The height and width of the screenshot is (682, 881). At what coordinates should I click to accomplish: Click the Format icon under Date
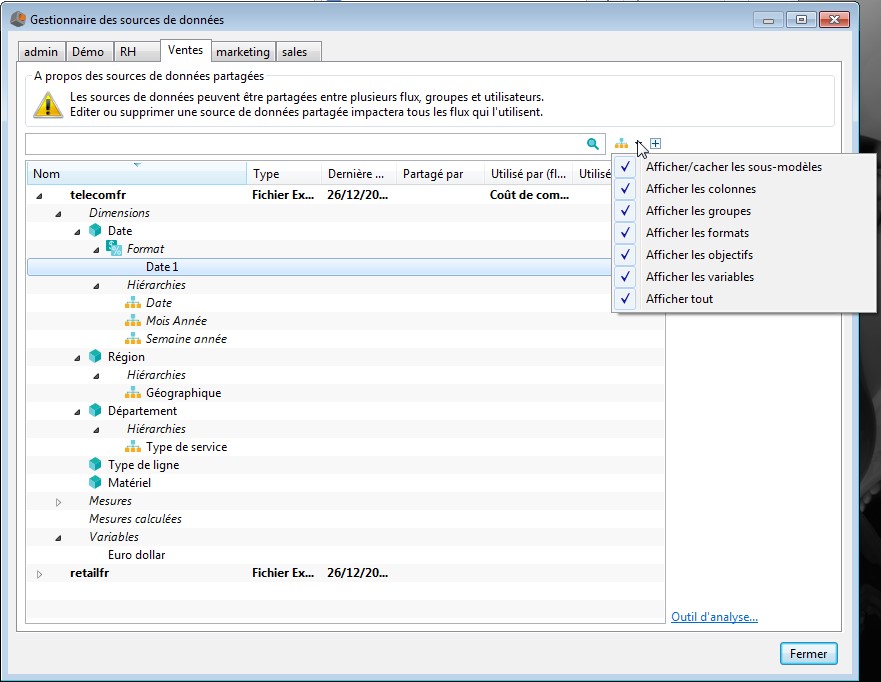[114, 249]
